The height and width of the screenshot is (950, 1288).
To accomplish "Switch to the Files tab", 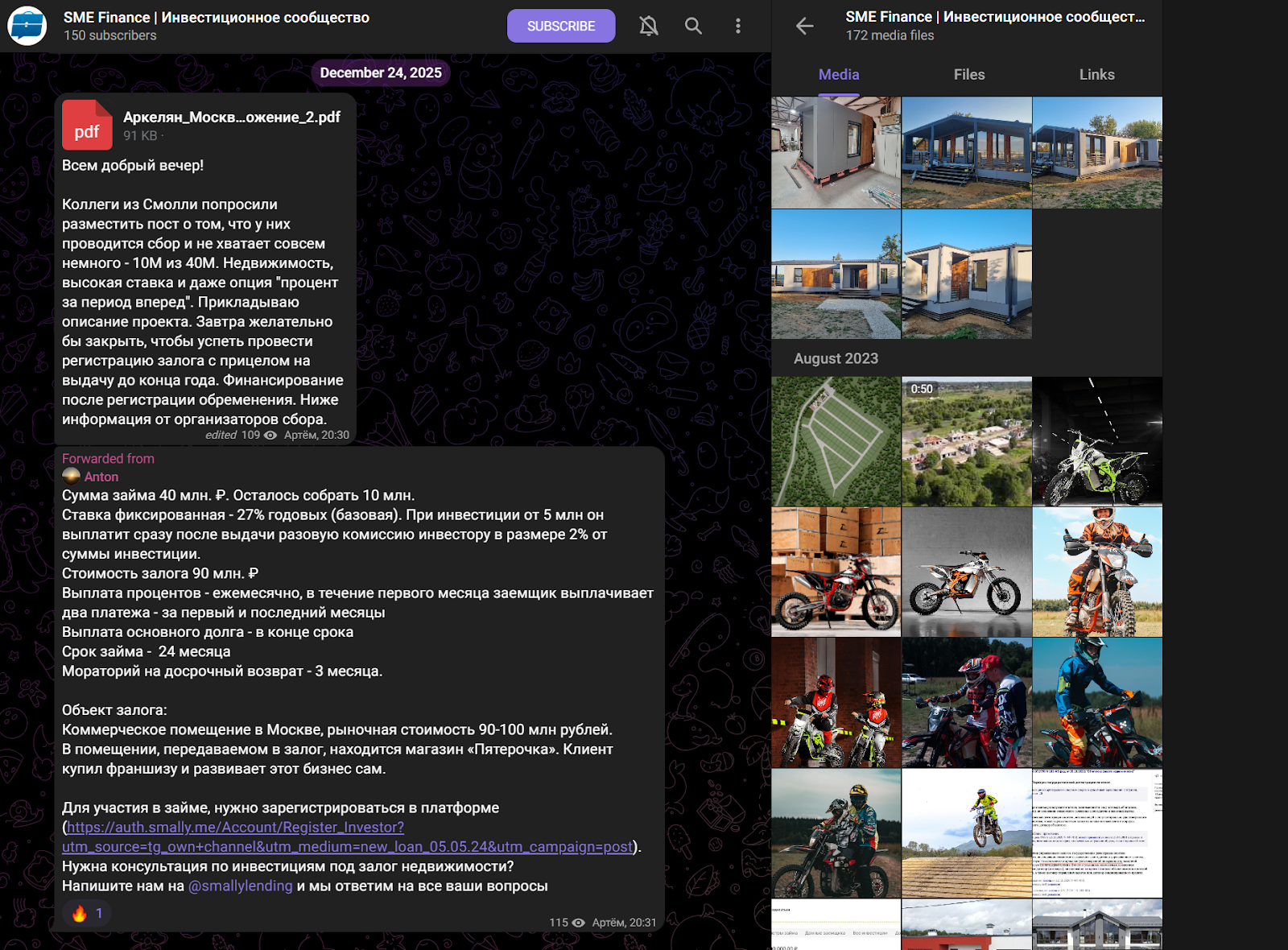I will point(968,74).
